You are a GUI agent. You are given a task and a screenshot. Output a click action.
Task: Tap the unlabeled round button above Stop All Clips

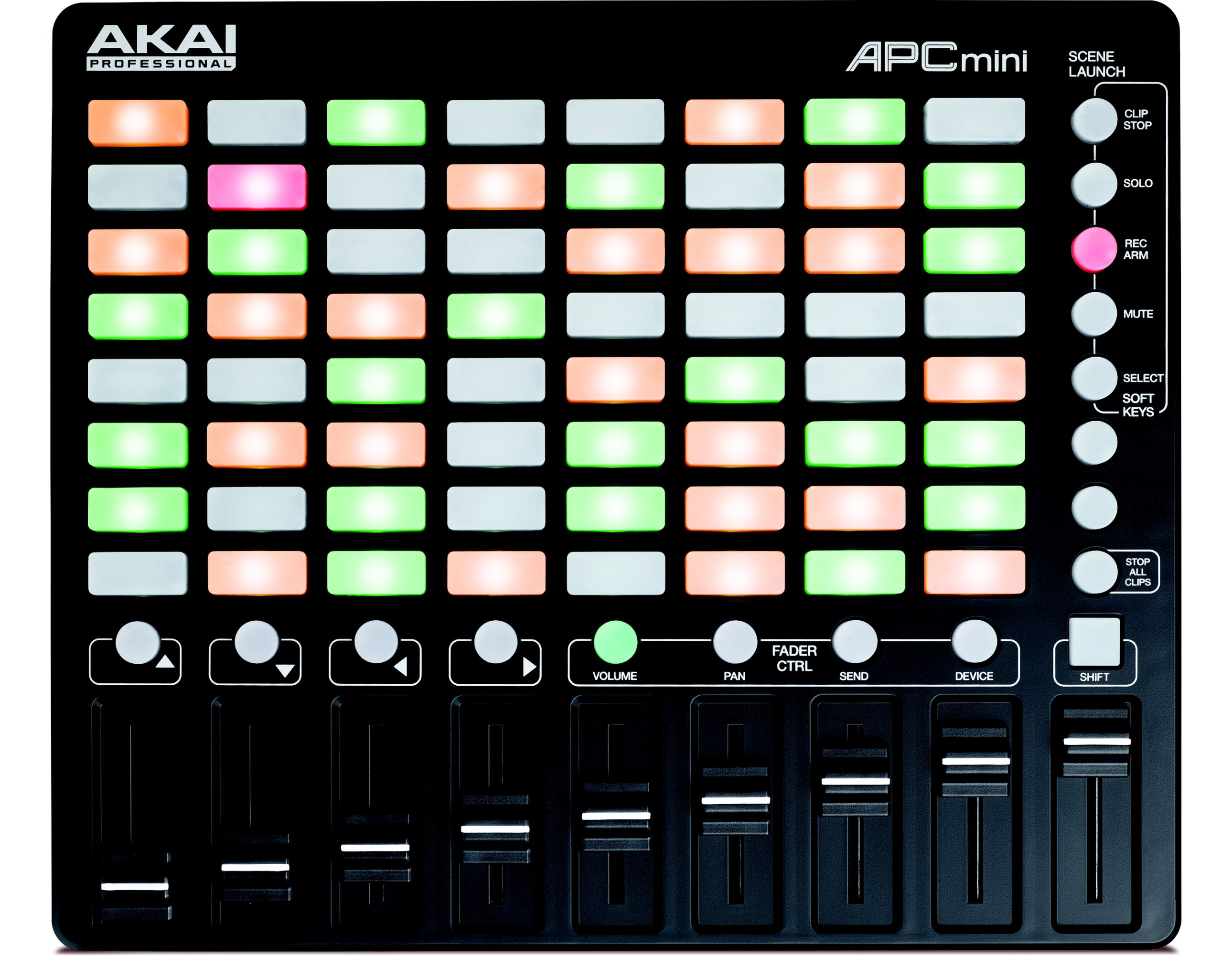(1094, 508)
